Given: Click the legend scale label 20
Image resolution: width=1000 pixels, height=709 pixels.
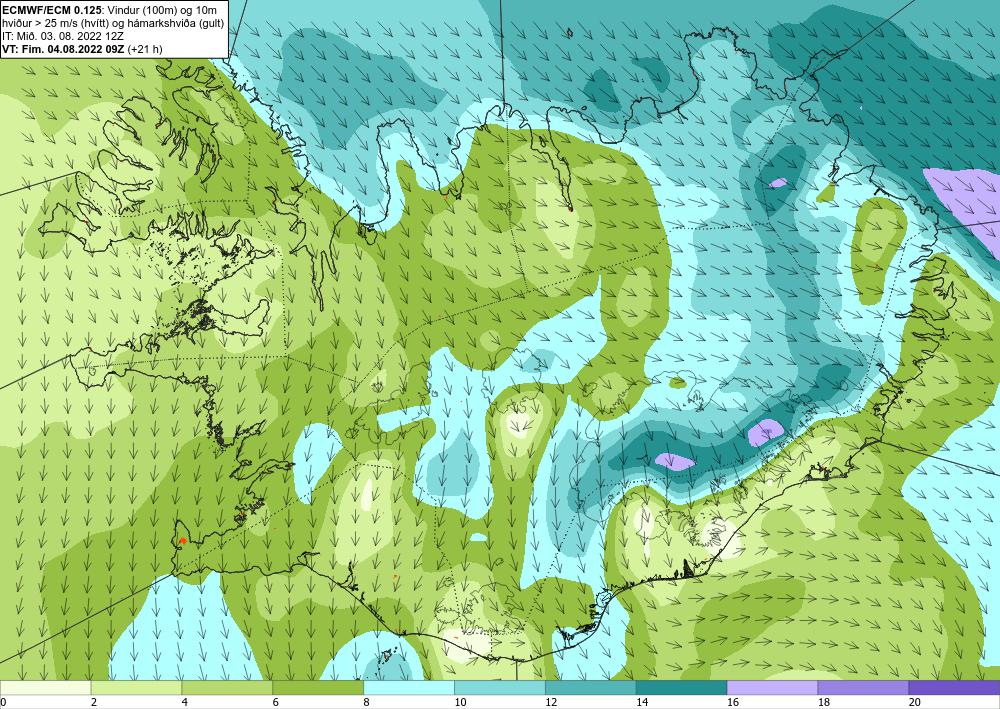Looking at the screenshot, I should click(x=914, y=703).
